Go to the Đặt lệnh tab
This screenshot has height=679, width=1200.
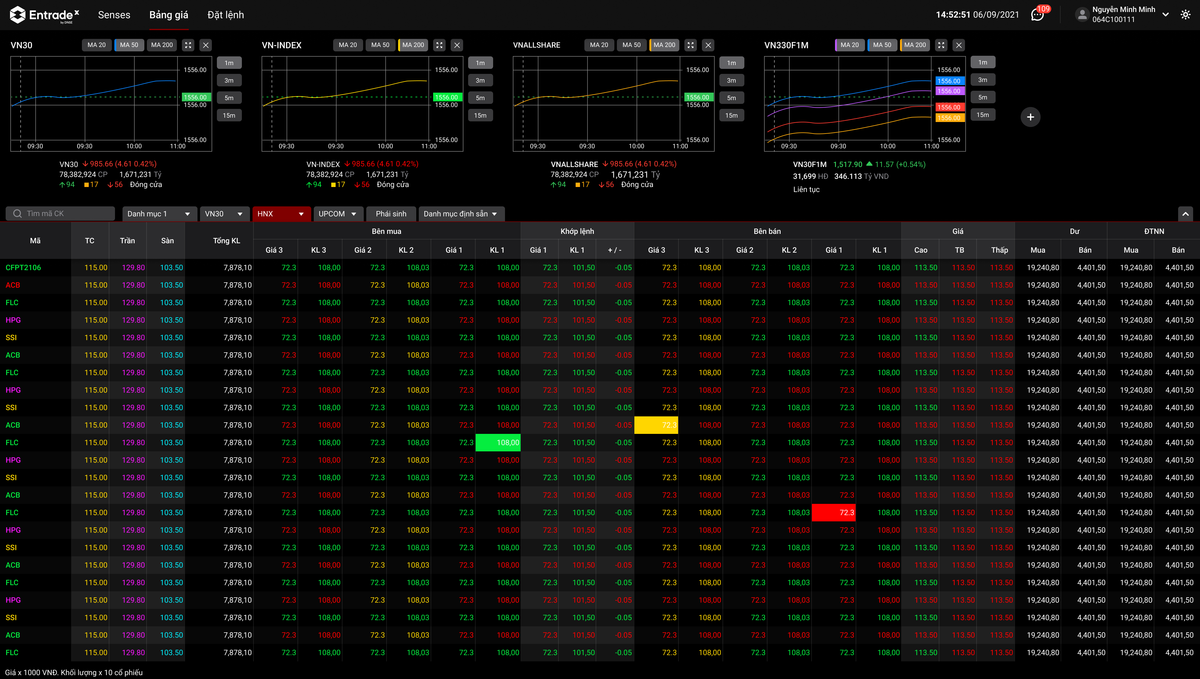[x=225, y=15]
